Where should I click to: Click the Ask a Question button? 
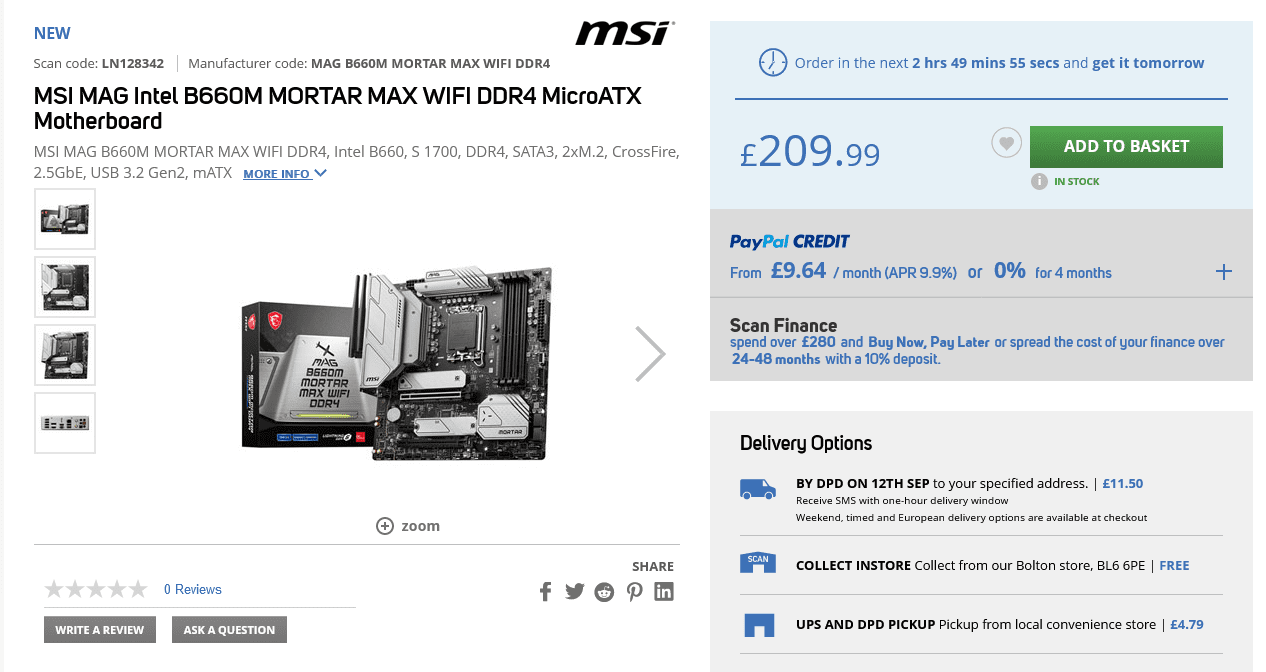[229, 630]
